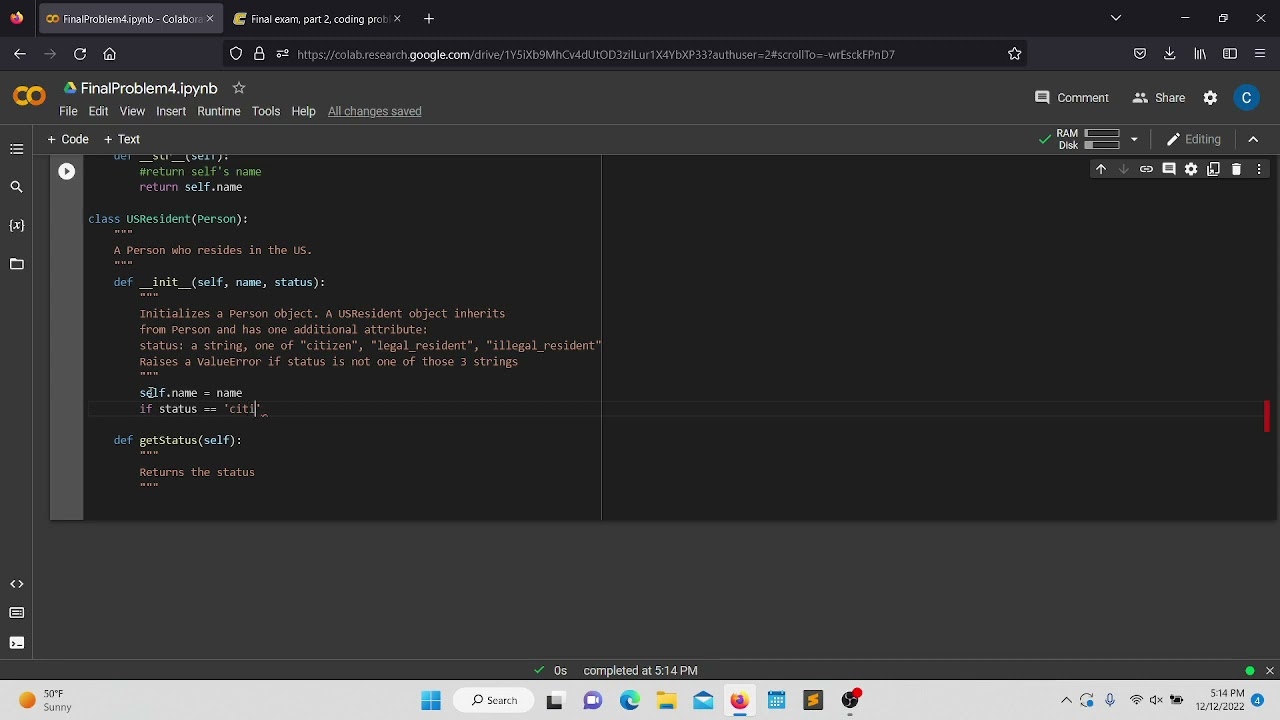Open the Help menu
Screen dimensions: 1280x720
[x=303, y=111]
